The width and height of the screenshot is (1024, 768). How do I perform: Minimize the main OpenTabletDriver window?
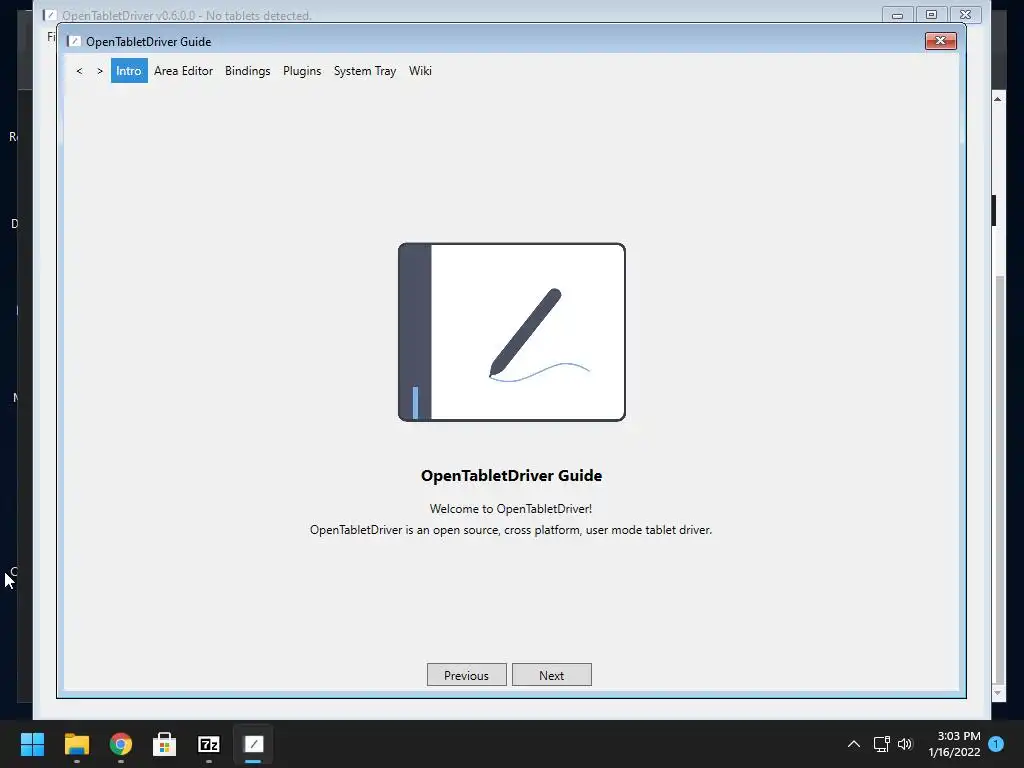pyautogui.click(x=898, y=14)
